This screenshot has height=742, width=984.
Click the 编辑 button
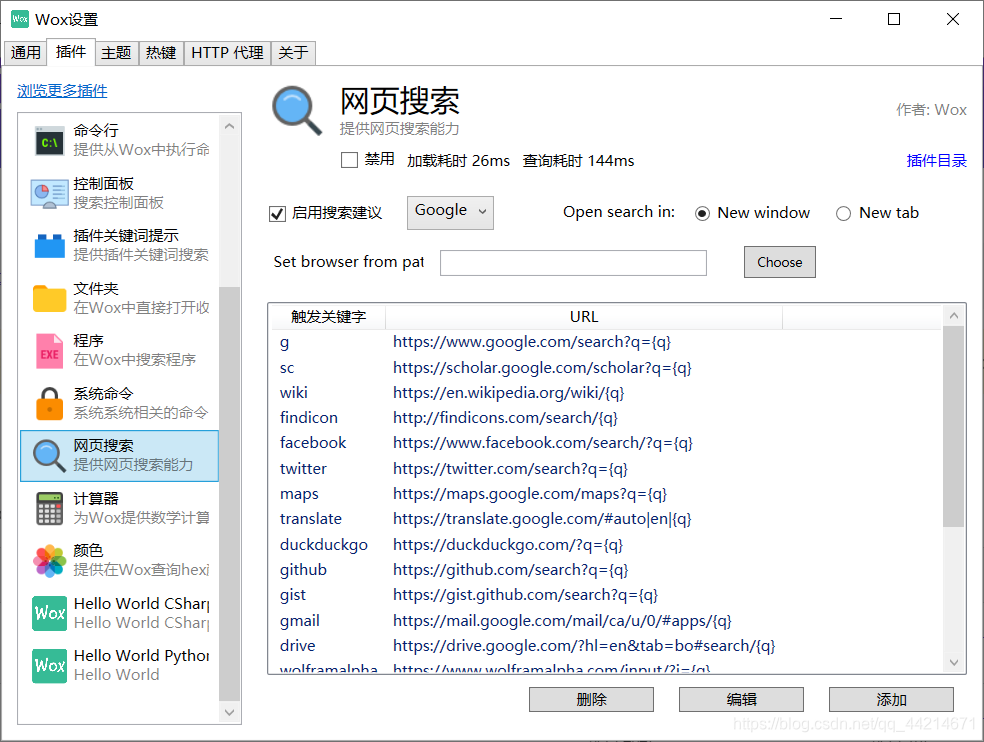click(x=741, y=699)
